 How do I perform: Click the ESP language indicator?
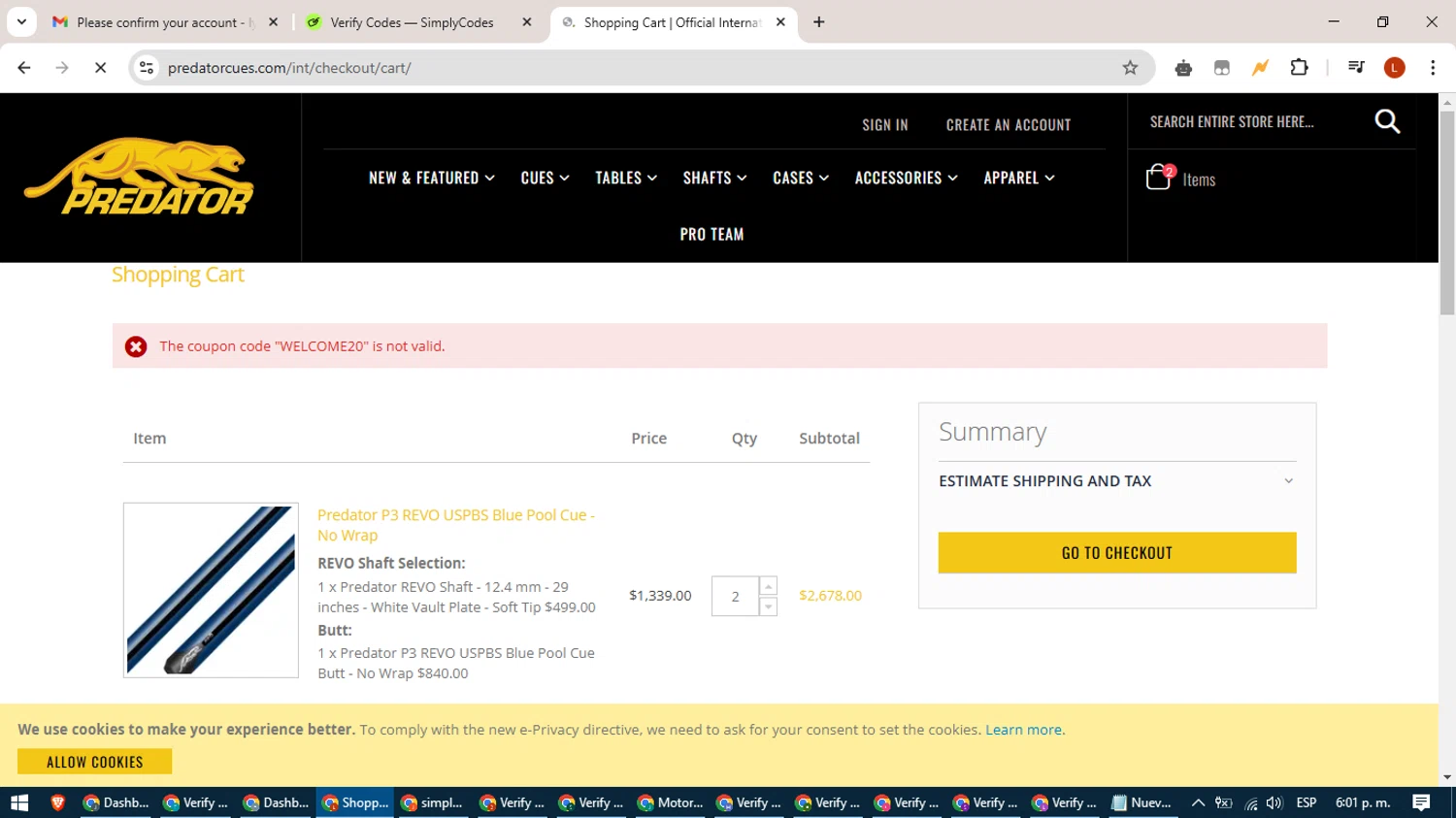(1307, 802)
